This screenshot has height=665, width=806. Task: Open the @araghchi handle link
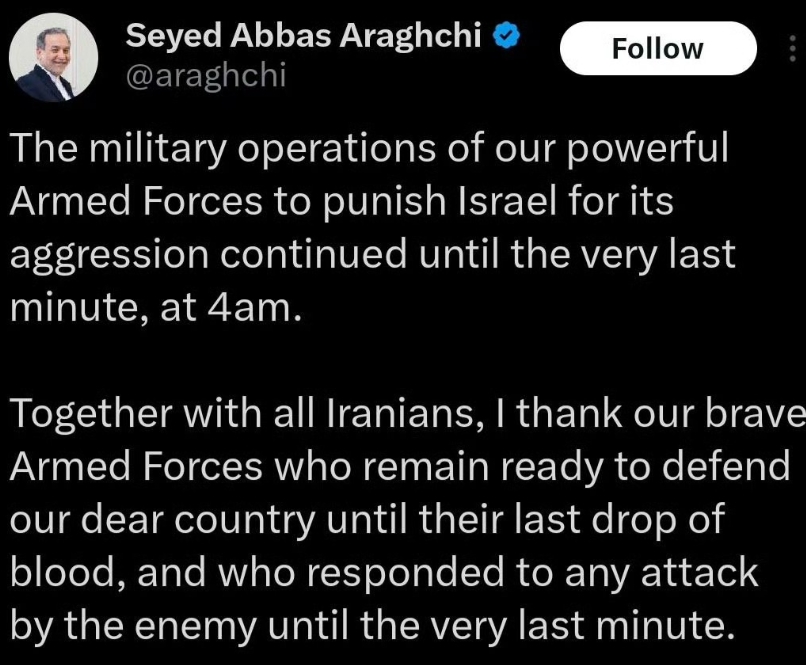click(x=206, y=76)
